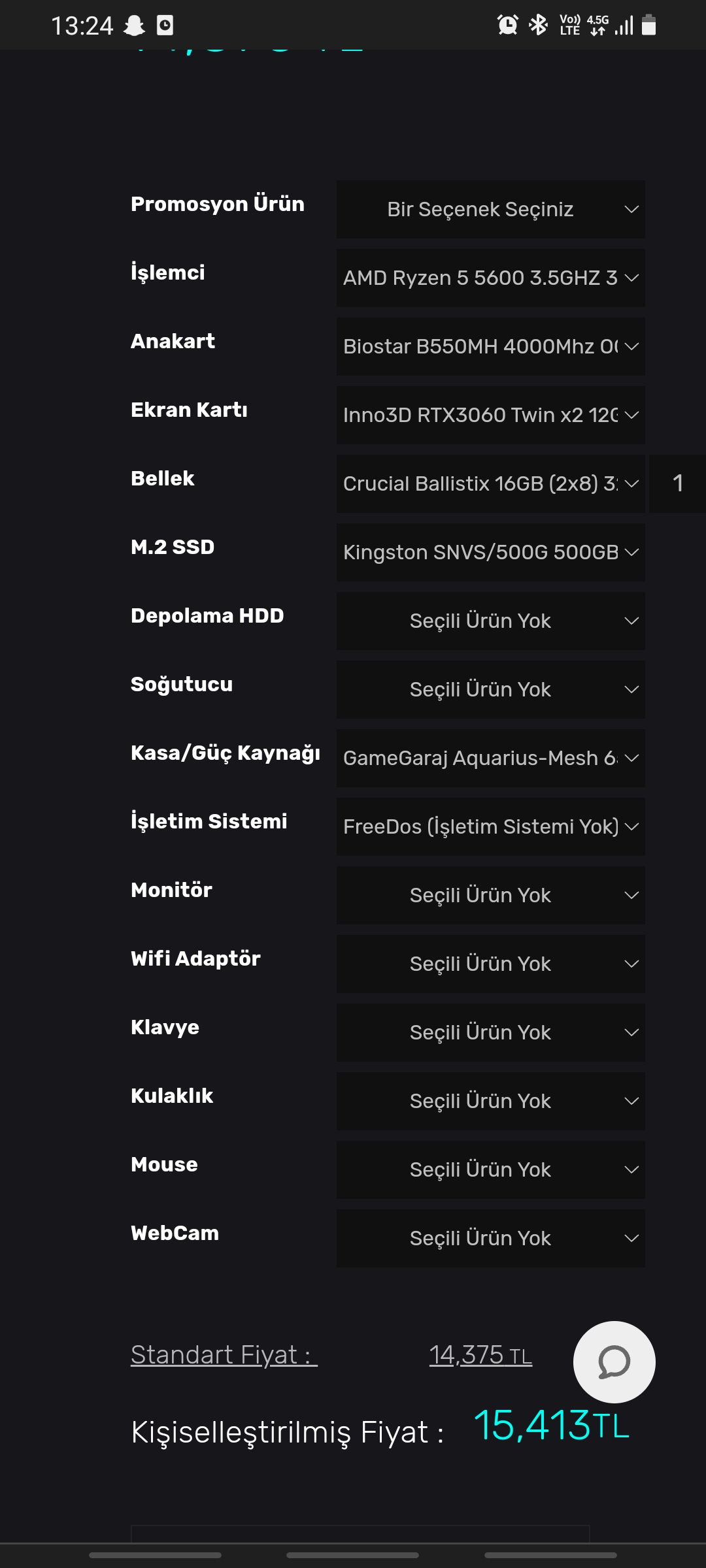
Task: Open the chat bubble support icon
Action: pyautogui.click(x=614, y=1362)
